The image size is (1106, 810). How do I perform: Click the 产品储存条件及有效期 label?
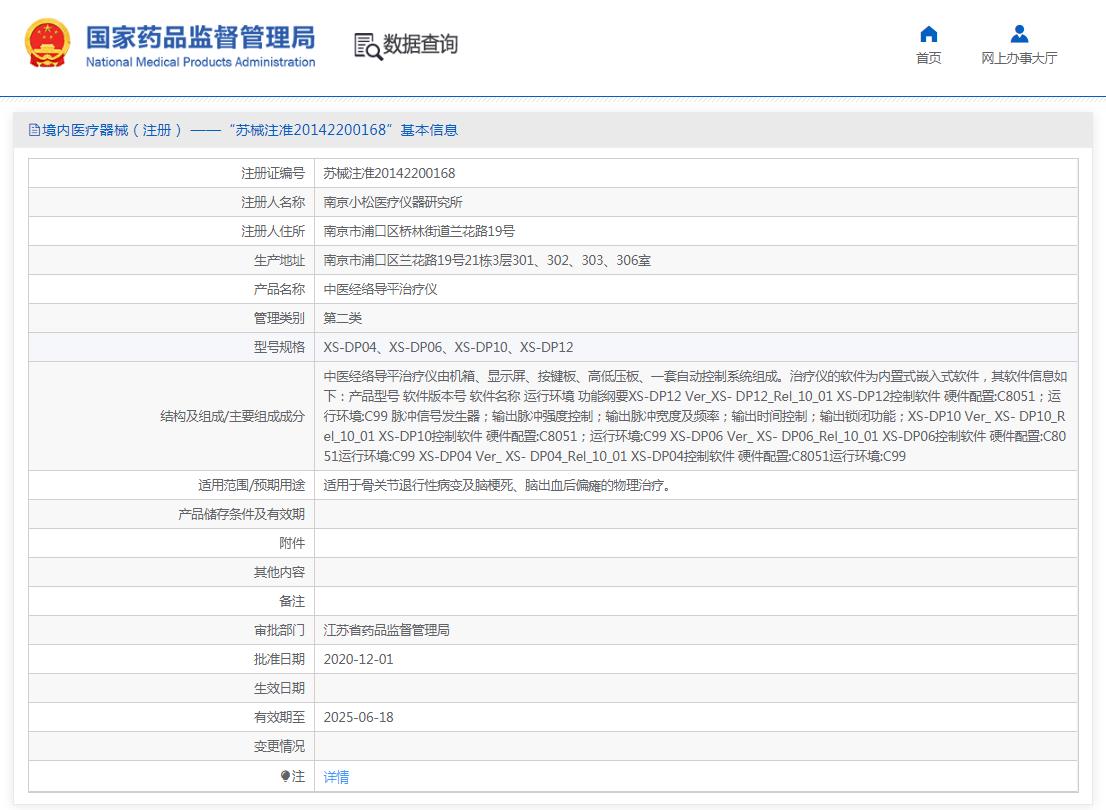[x=241, y=514]
